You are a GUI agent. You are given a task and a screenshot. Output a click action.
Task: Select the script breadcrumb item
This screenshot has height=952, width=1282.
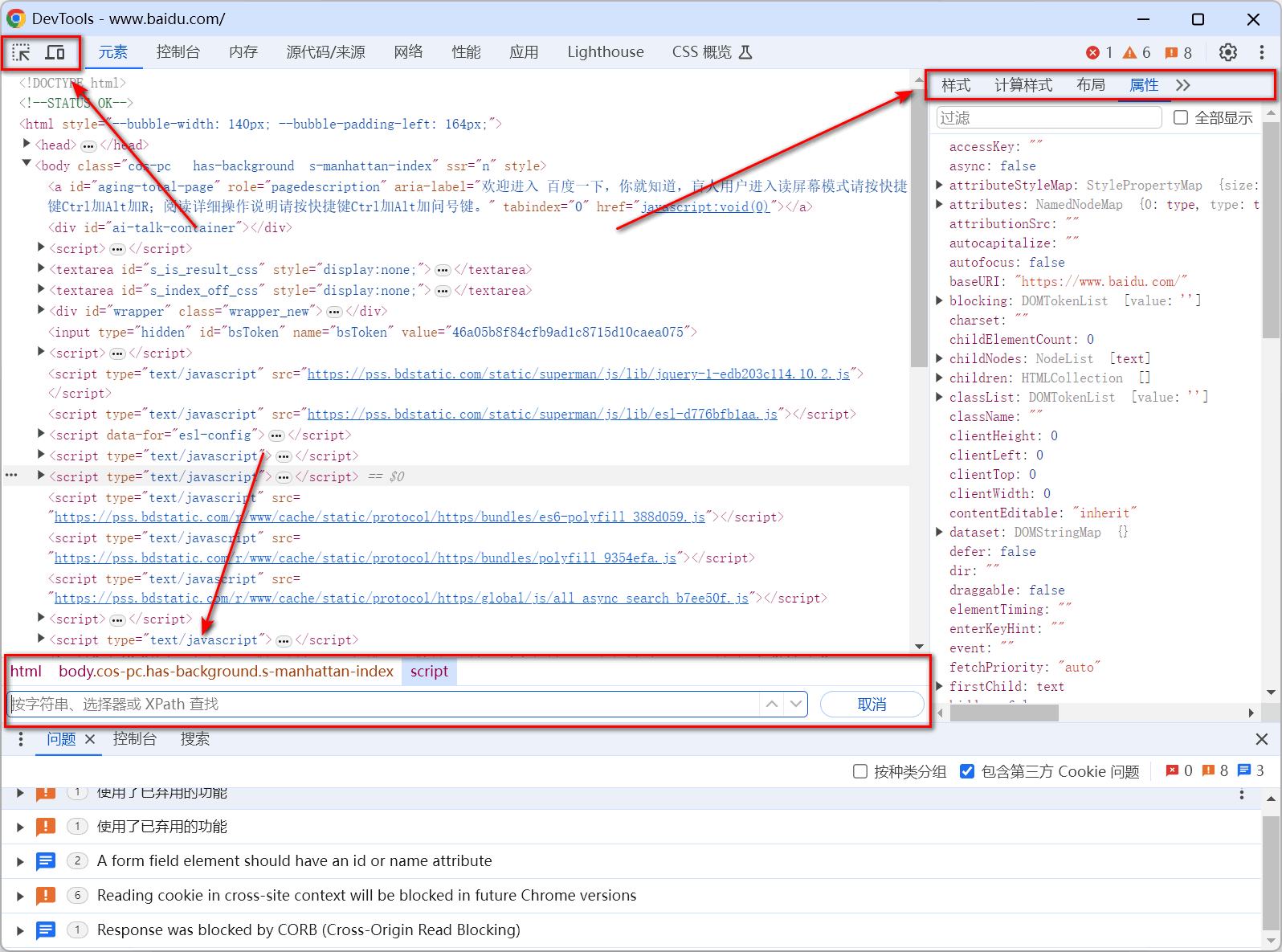coord(430,671)
